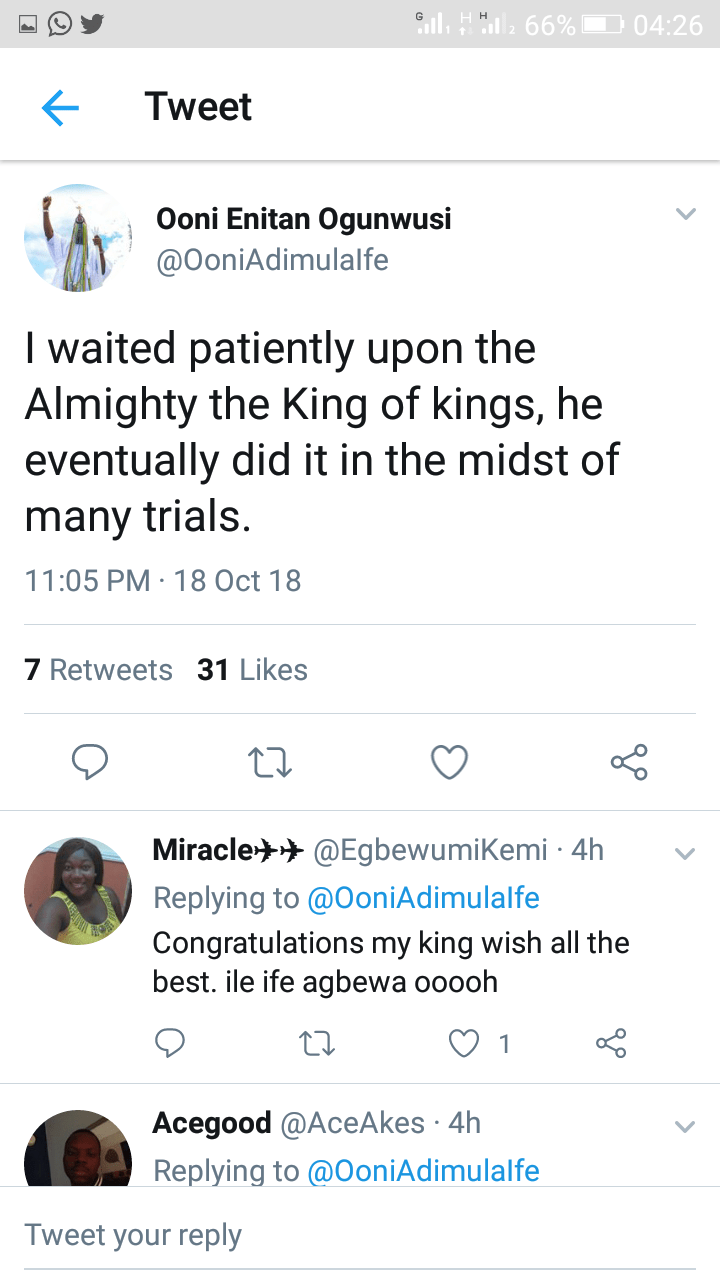The width and height of the screenshot is (720, 1280).
Task: Open Miracle's profile avatar
Action: click(78, 891)
